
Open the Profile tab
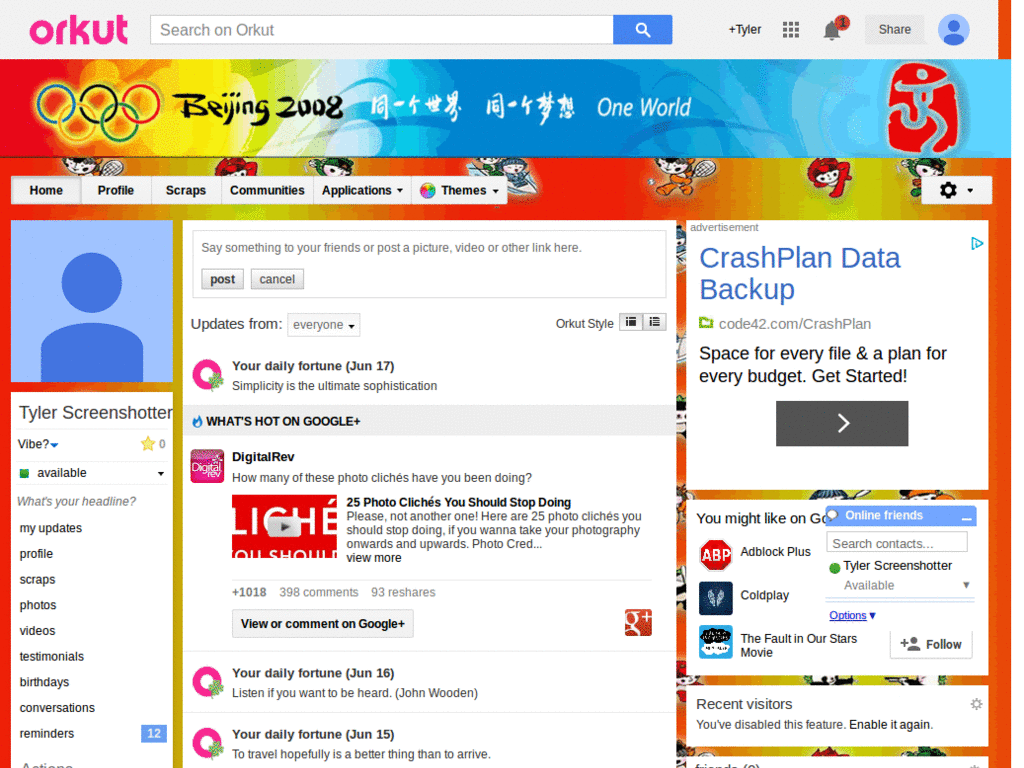pyautogui.click(x=116, y=190)
